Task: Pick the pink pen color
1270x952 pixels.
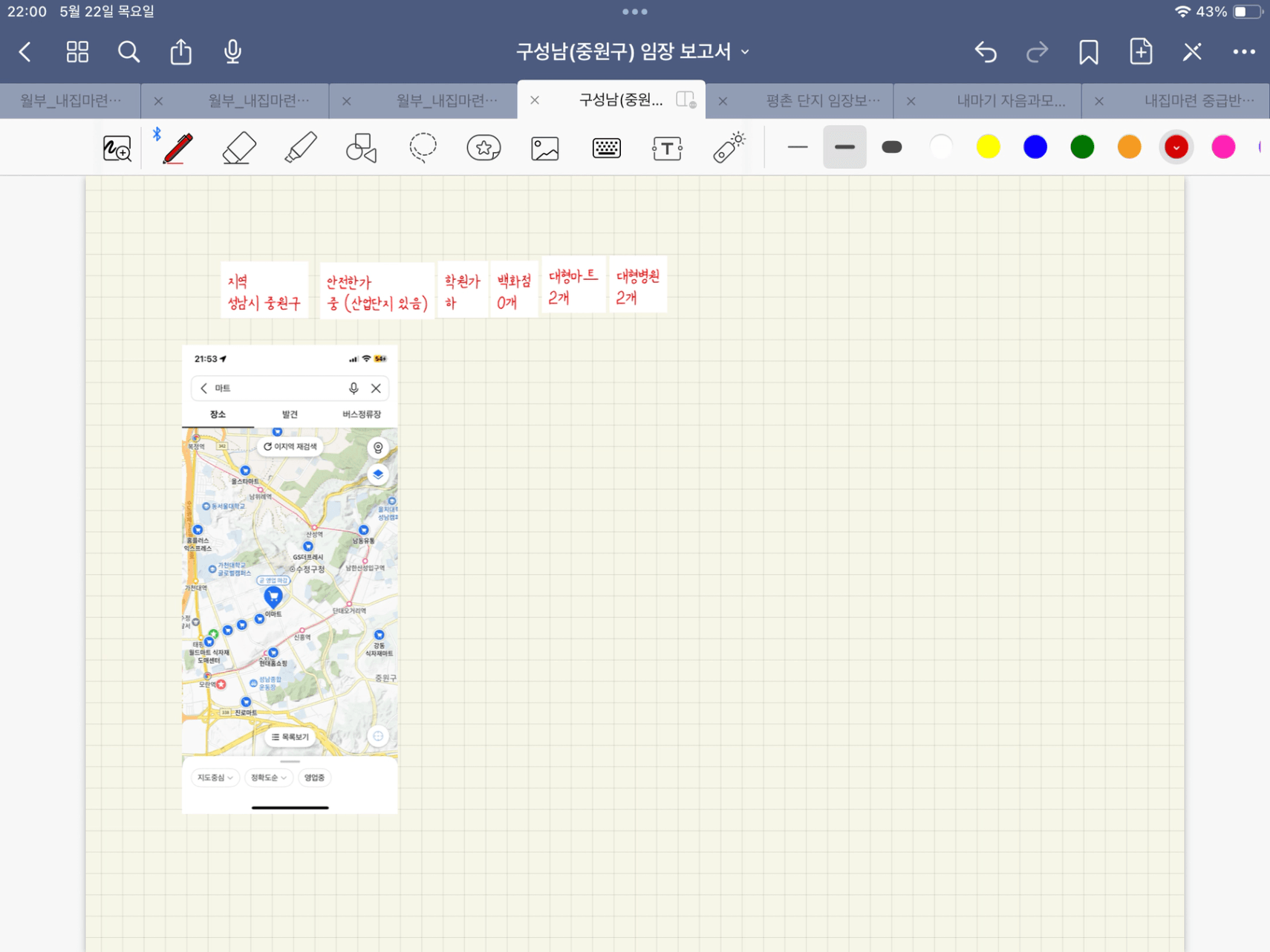Action: coord(1223,147)
